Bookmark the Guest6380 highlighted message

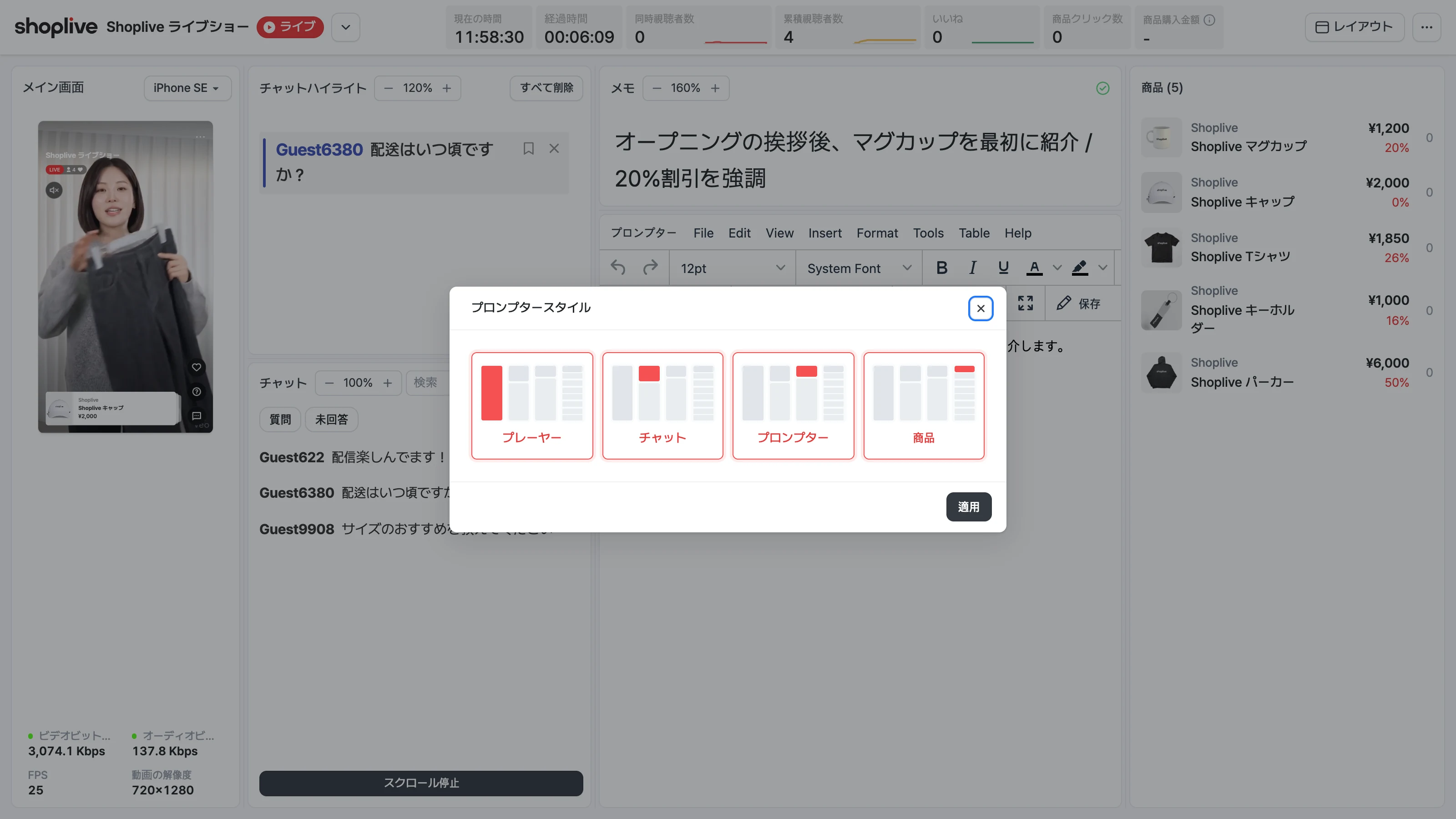point(528,149)
